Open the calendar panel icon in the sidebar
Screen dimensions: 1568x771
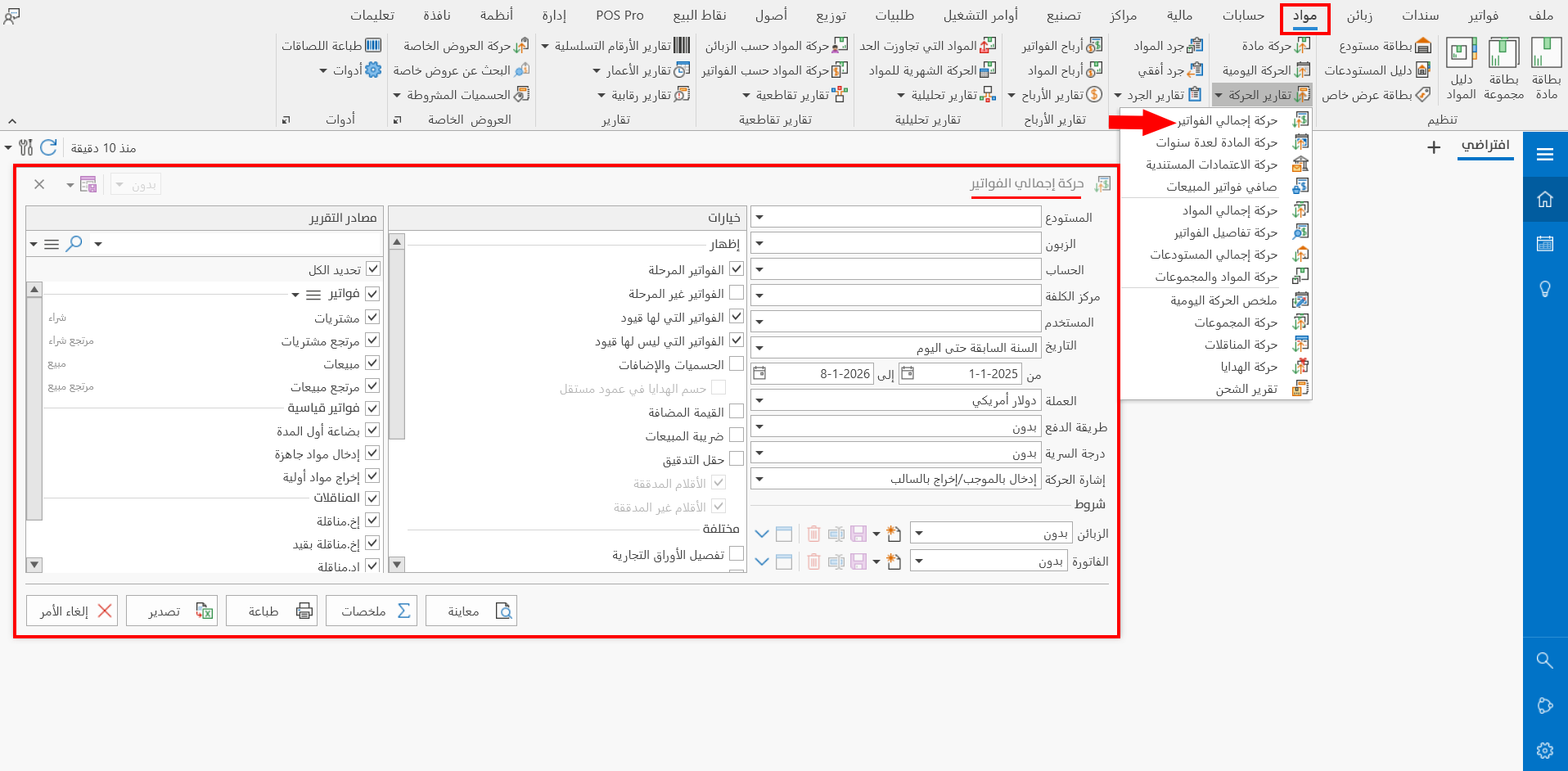click(x=1545, y=245)
